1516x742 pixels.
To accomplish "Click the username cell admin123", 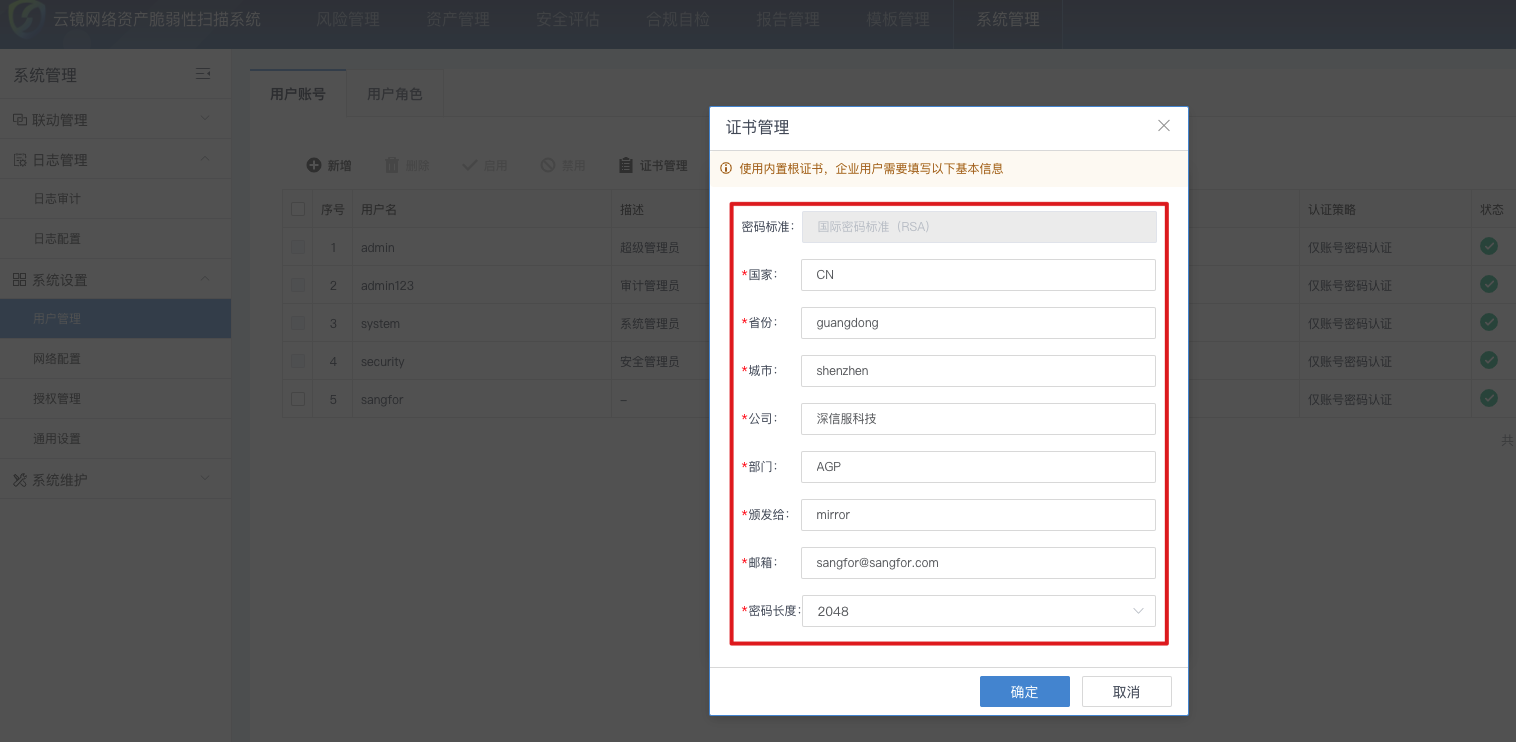I will [x=387, y=286].
